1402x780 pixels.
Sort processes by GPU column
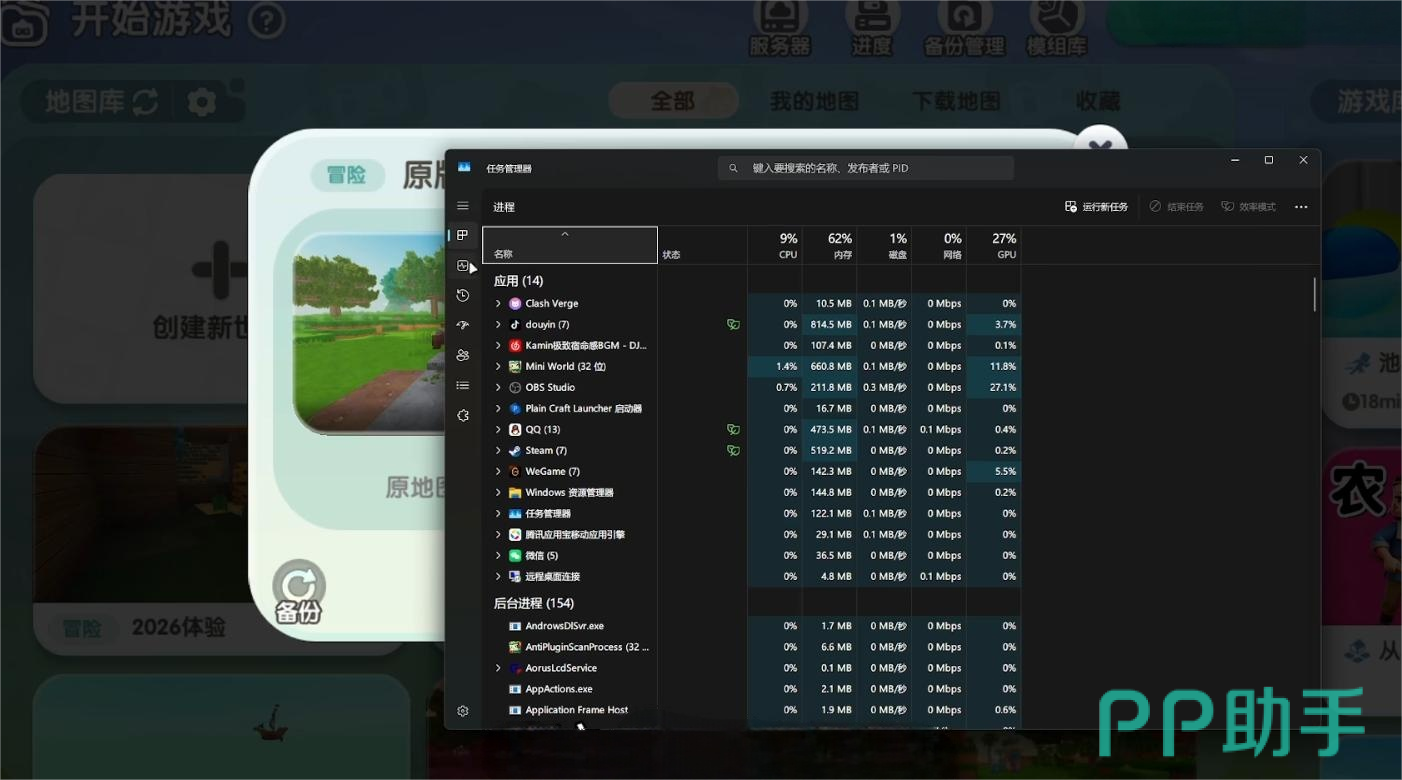coord(993,245)
